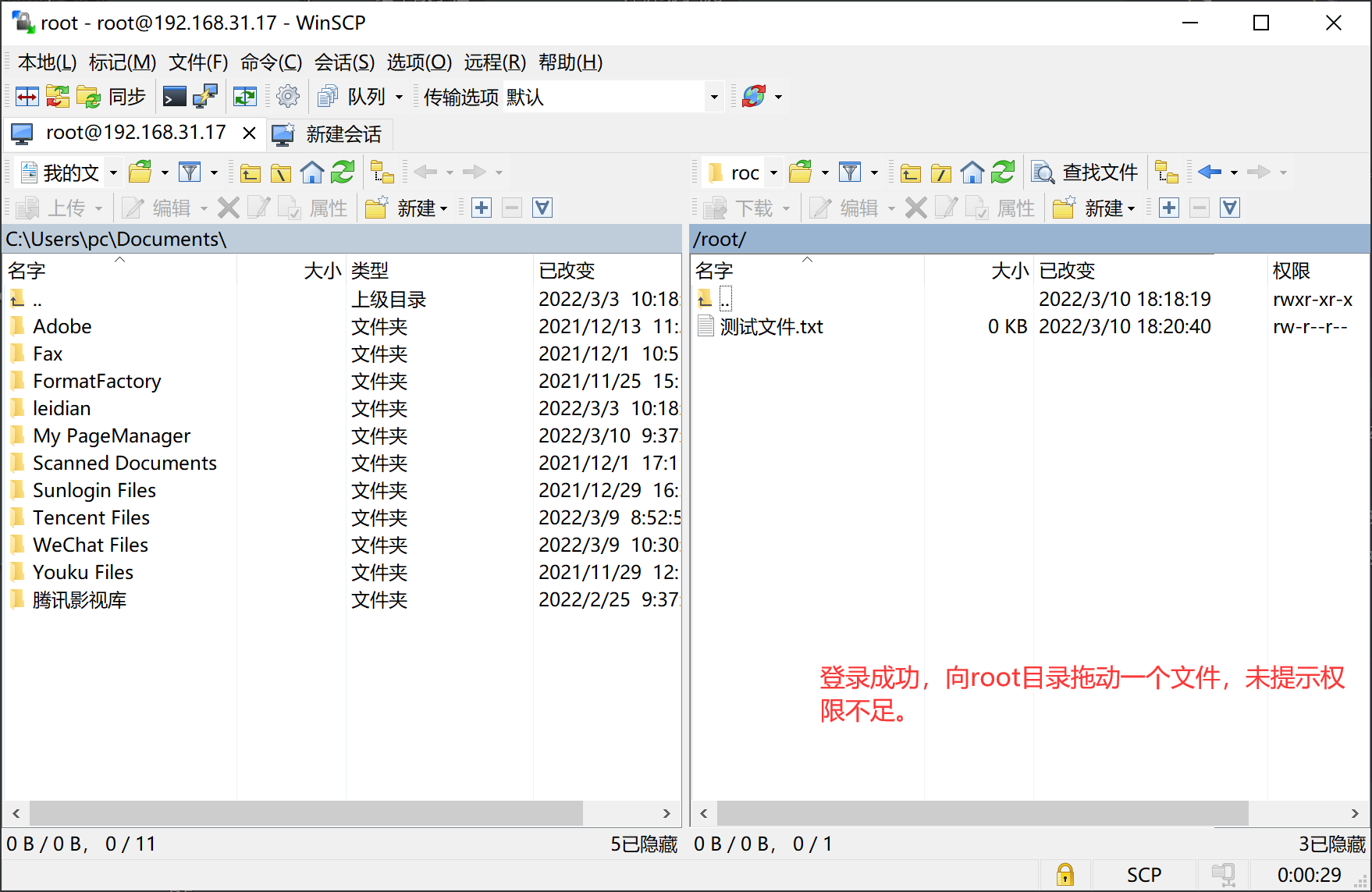Click local home directory icon
Screen dimensions: 1372x892
[312, 172]
